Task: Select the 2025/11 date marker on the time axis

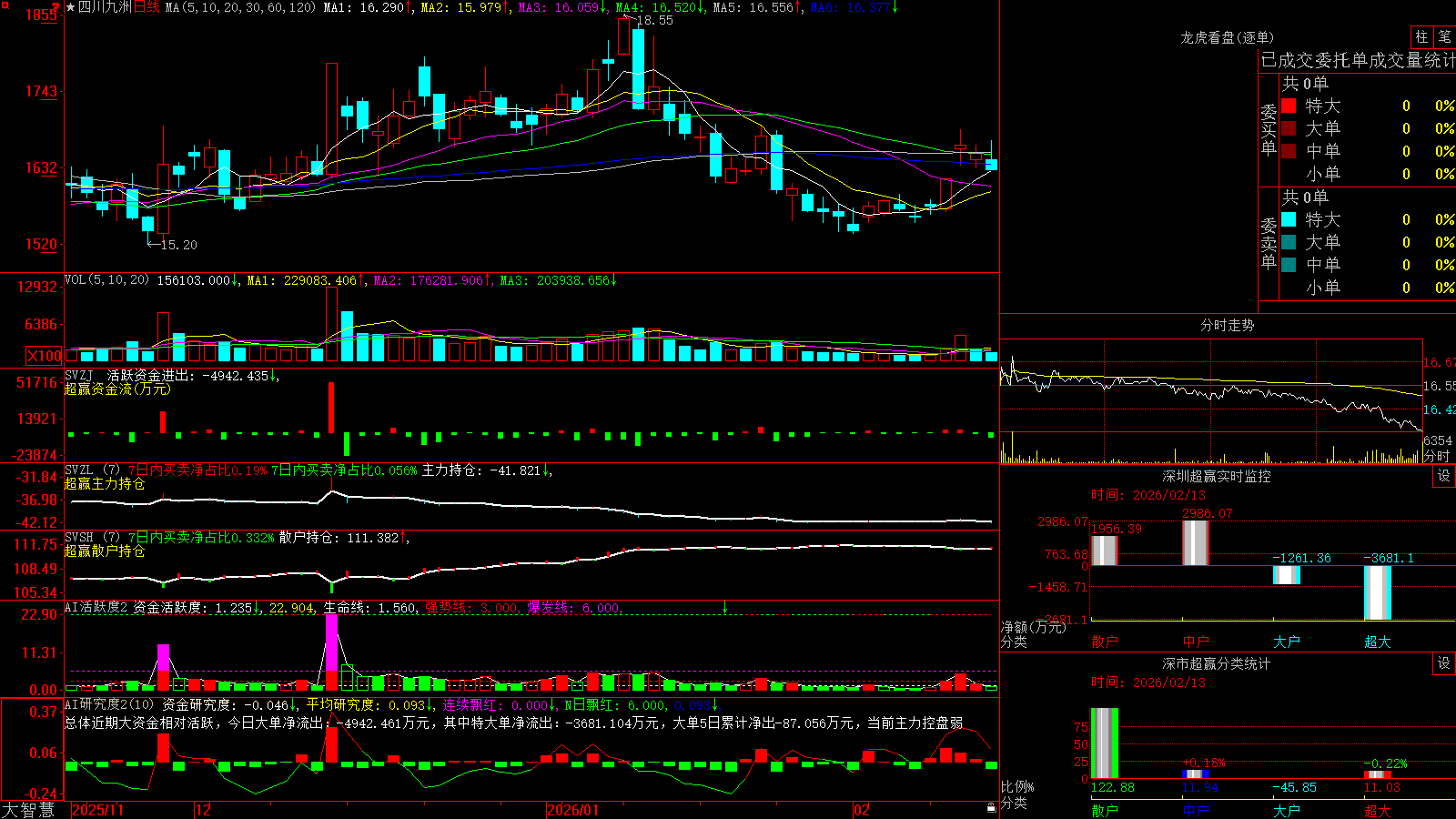Action: click(x=97, y=810)
